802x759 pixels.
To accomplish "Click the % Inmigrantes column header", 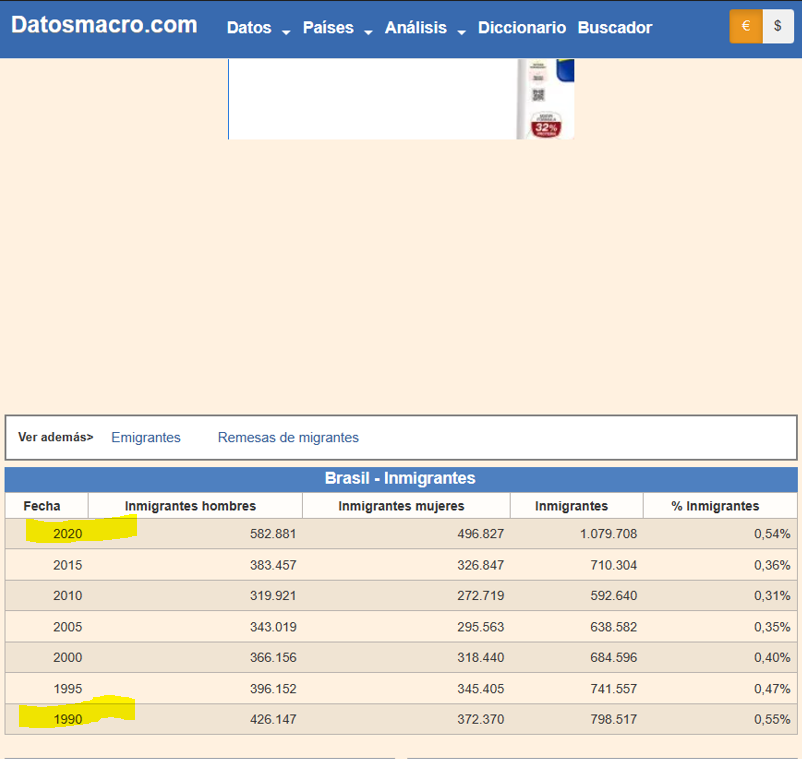I will [x=715, y=506].
